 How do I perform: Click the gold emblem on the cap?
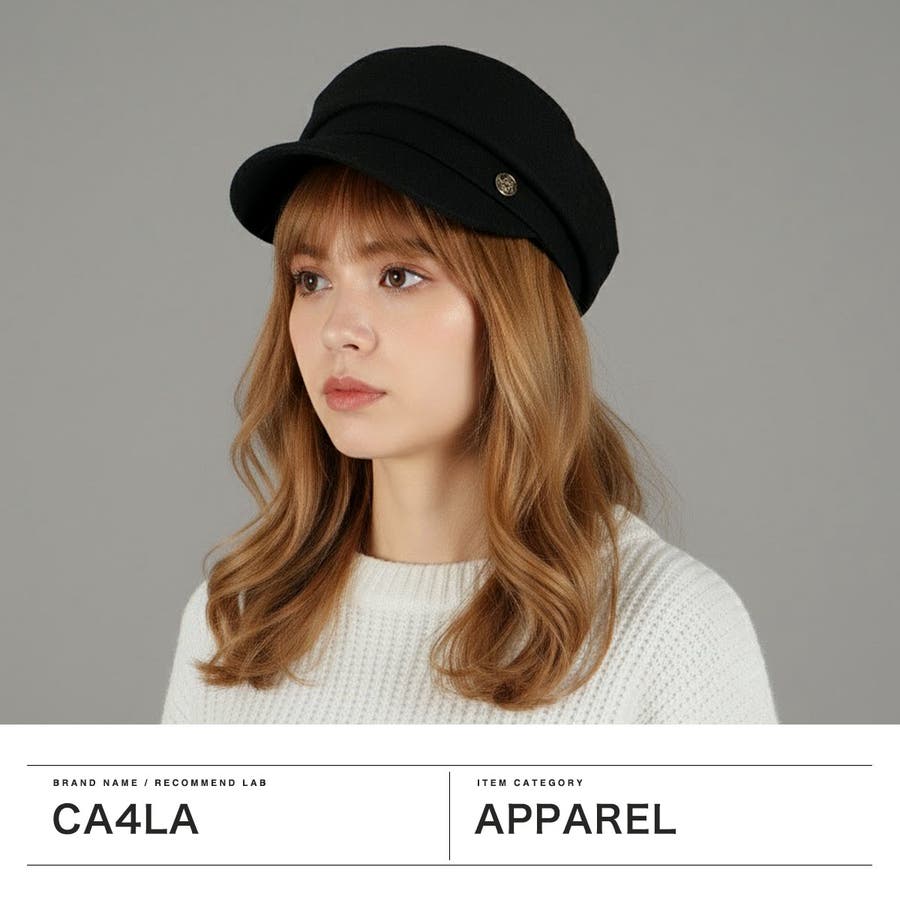click(506, 184)
